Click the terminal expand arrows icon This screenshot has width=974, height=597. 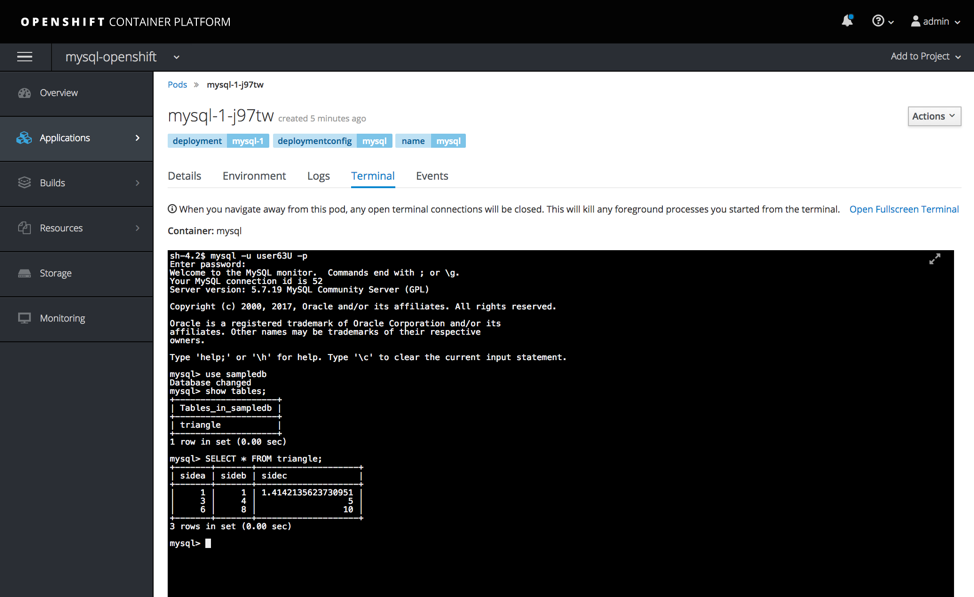[935, 259]
